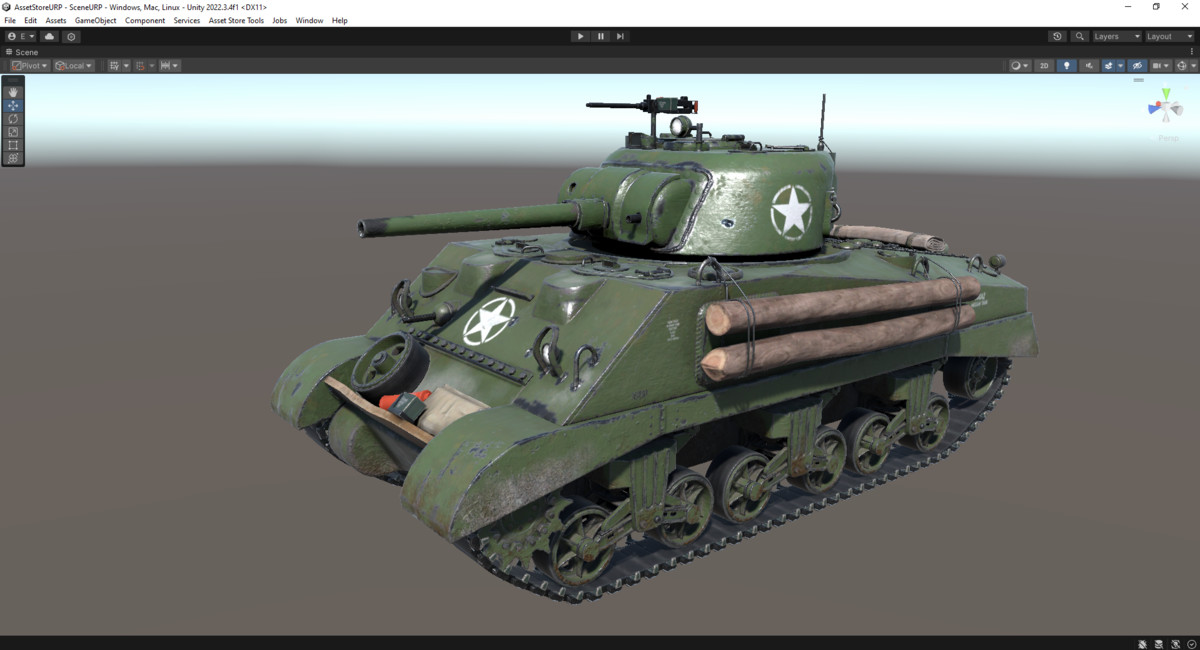This screenshot has width=1200, height=650.
Task: Click the snap increment icon
Action: click(x=165, y=66)
